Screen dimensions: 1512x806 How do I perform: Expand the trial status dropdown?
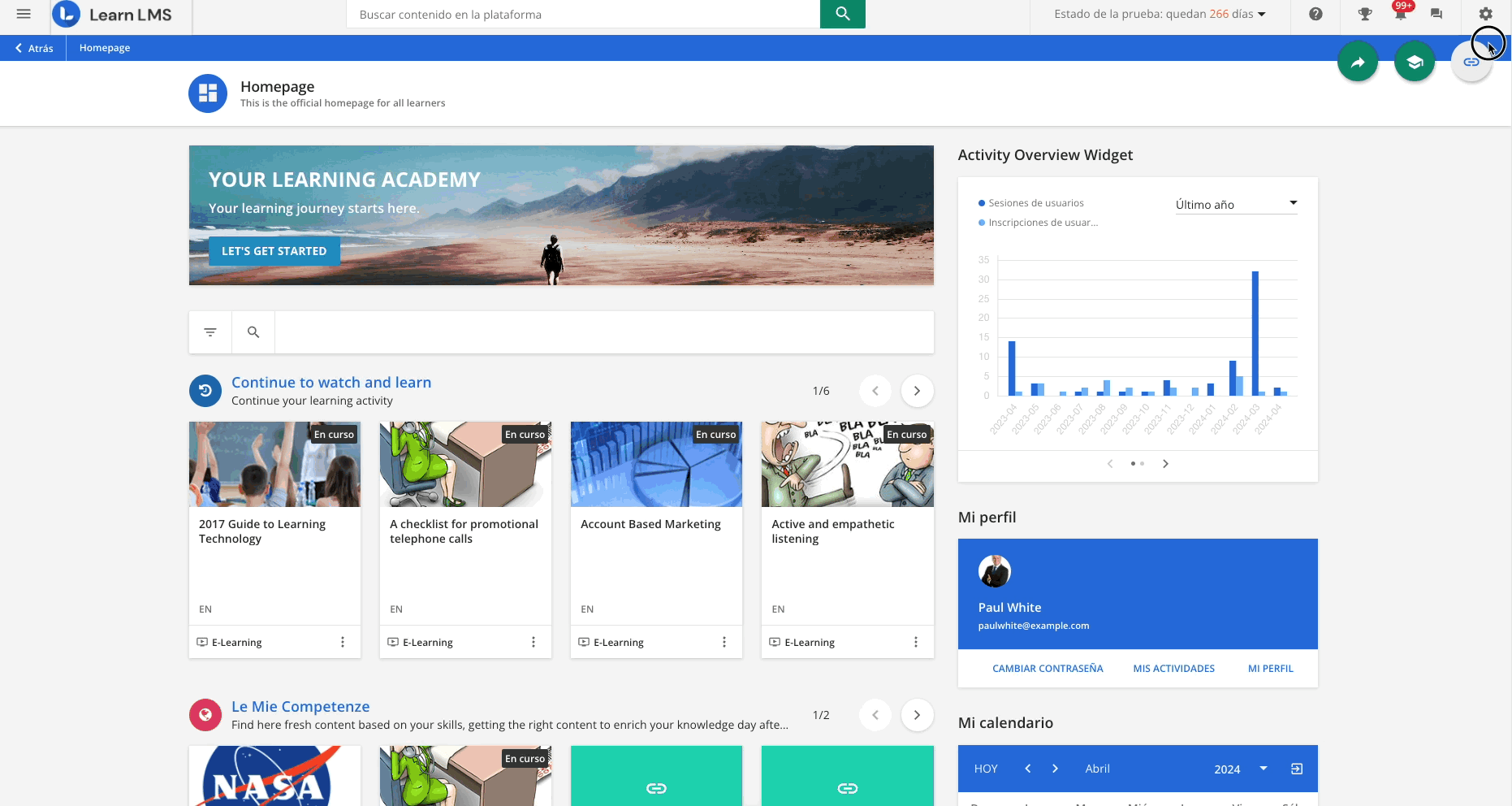(x=1160, y=14)
